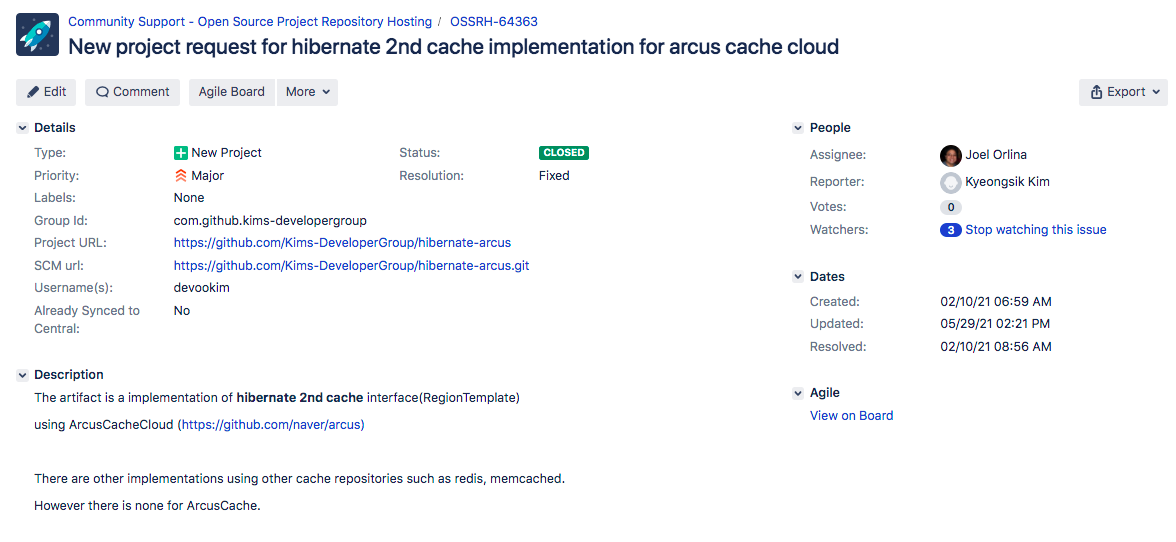Open the hibernate-arcus Project URL link
Screen dimensions: 1176x542
(342, 243)
